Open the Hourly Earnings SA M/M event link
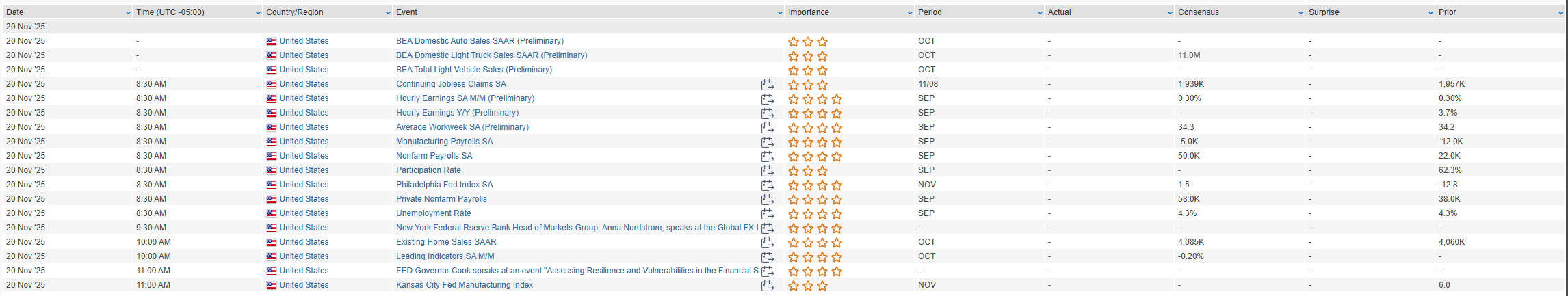The height and width of the screenshot is (296, 1568). click(x=465, y=98)
